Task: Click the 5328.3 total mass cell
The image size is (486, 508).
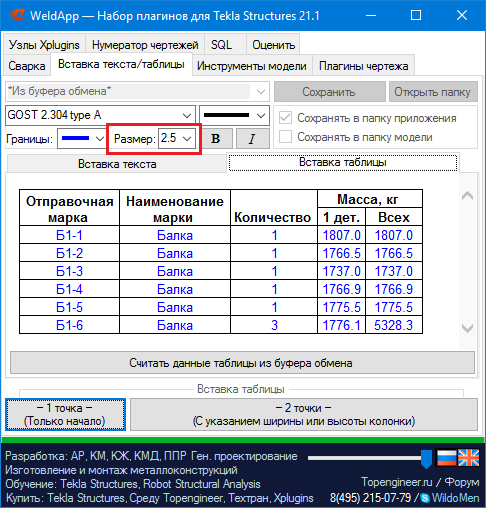Action: (394, 325)
